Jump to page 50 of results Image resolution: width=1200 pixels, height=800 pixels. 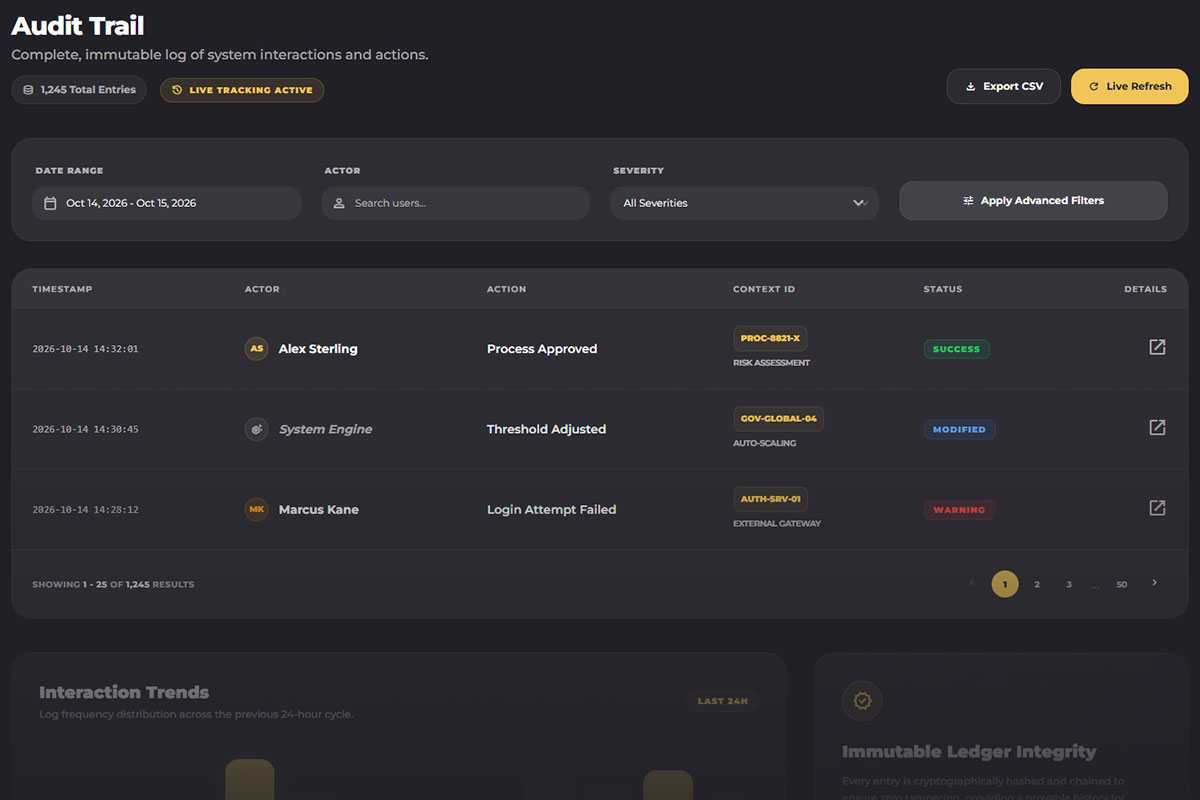[x=1122, y=584]
